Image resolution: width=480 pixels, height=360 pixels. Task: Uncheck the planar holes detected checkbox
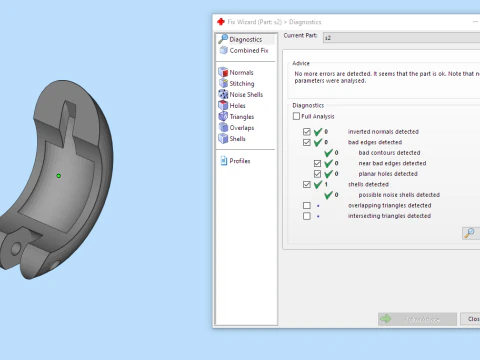pos(317,174)
